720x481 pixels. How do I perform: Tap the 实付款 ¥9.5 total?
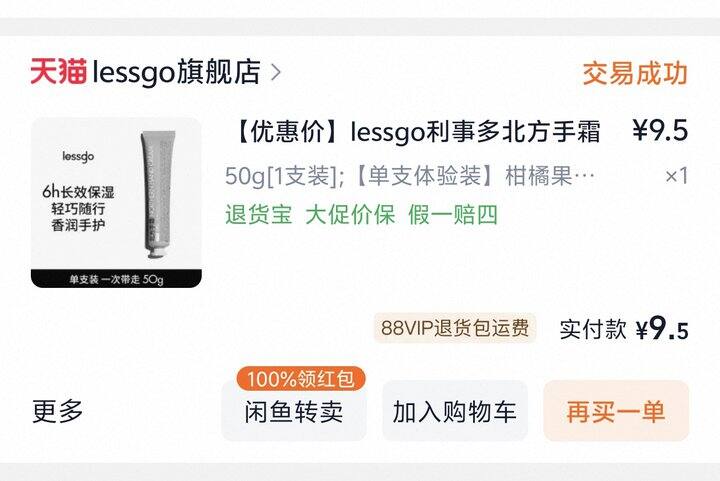pos(624,329)
